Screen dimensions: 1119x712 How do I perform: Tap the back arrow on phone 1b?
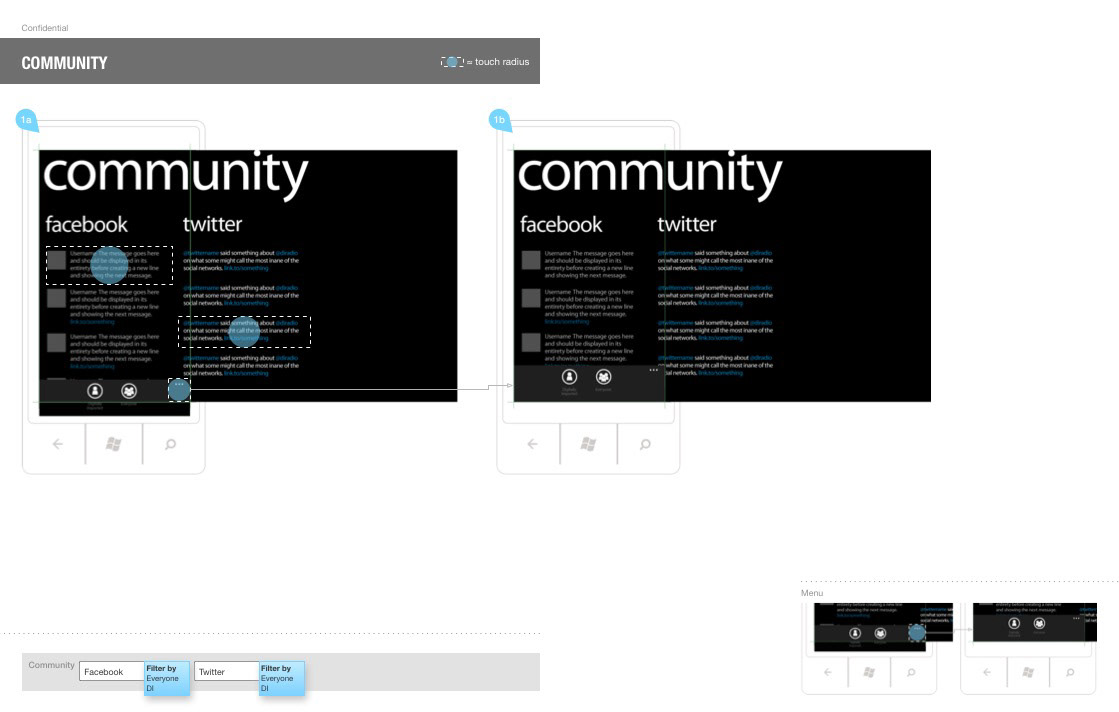pyautogui.click(x=532, y=444)
